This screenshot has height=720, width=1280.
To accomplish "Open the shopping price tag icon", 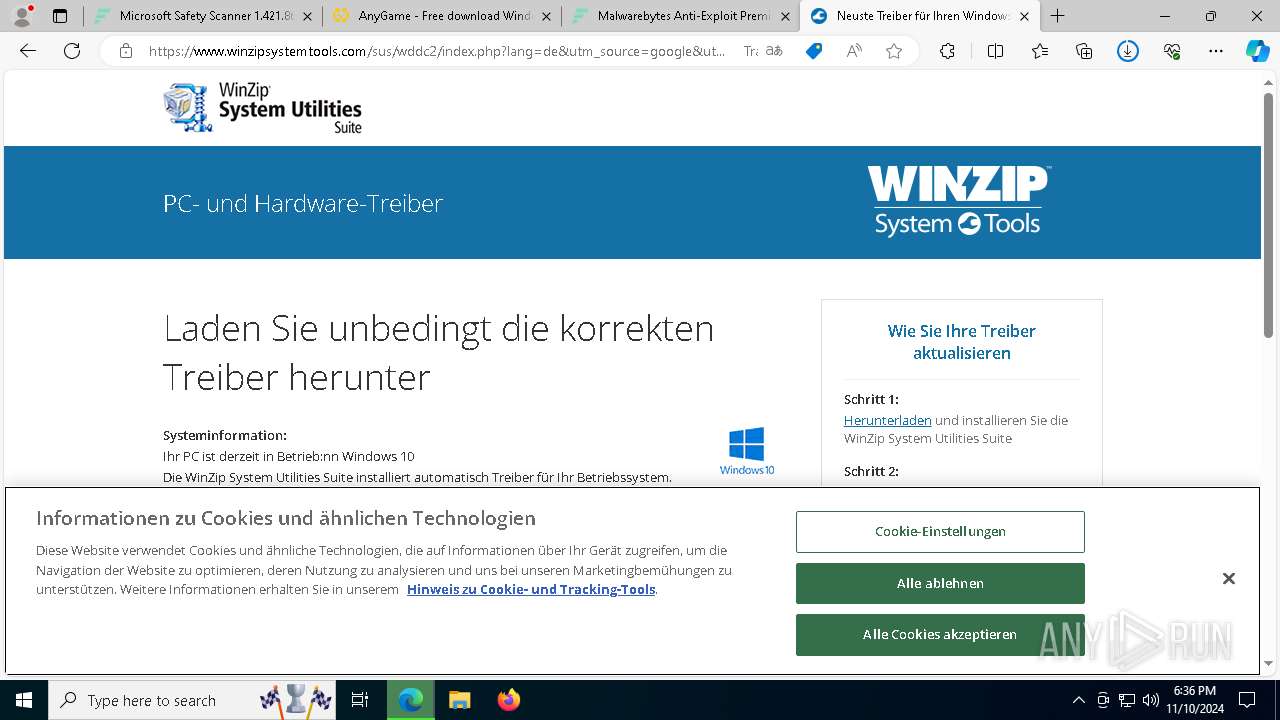I will (x=814, y=51).
